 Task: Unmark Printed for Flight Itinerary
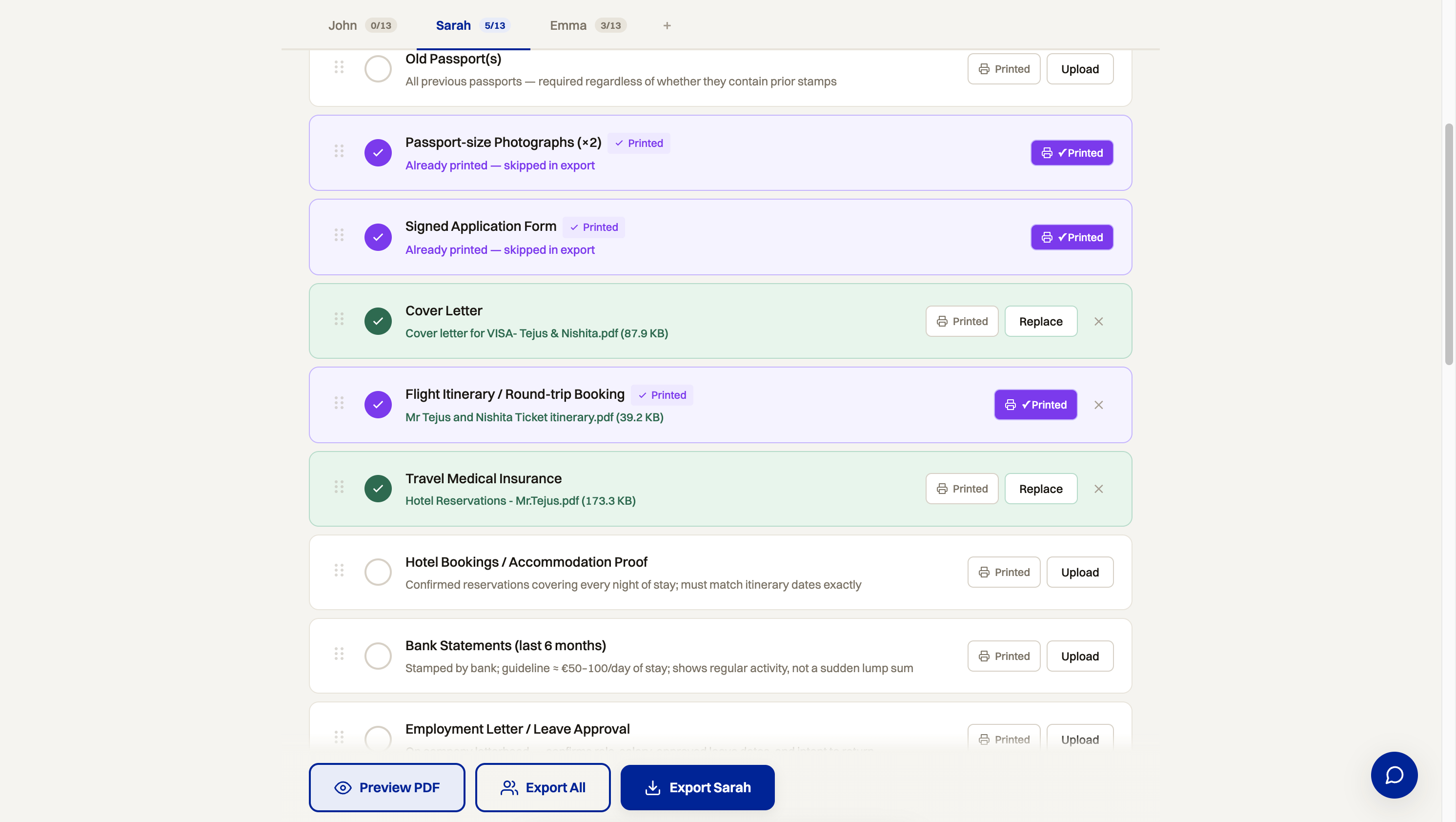point(1035,405)
